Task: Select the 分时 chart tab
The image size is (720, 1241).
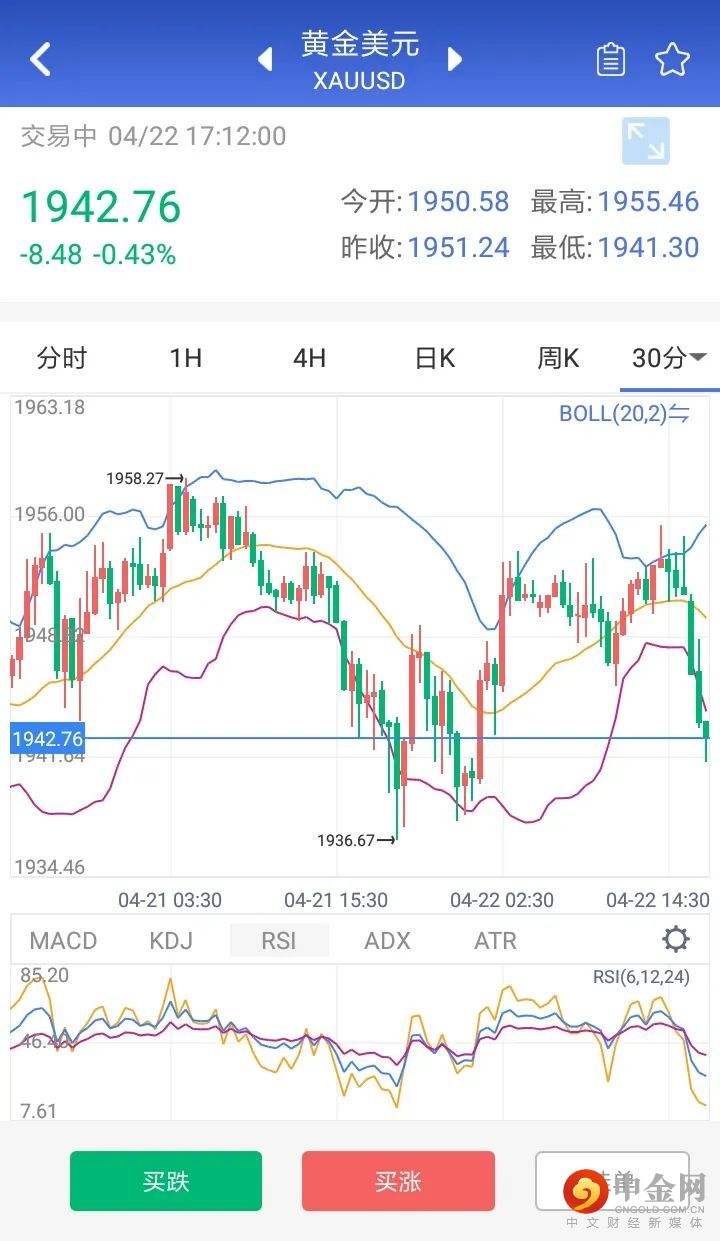Action: coord(62,358)
